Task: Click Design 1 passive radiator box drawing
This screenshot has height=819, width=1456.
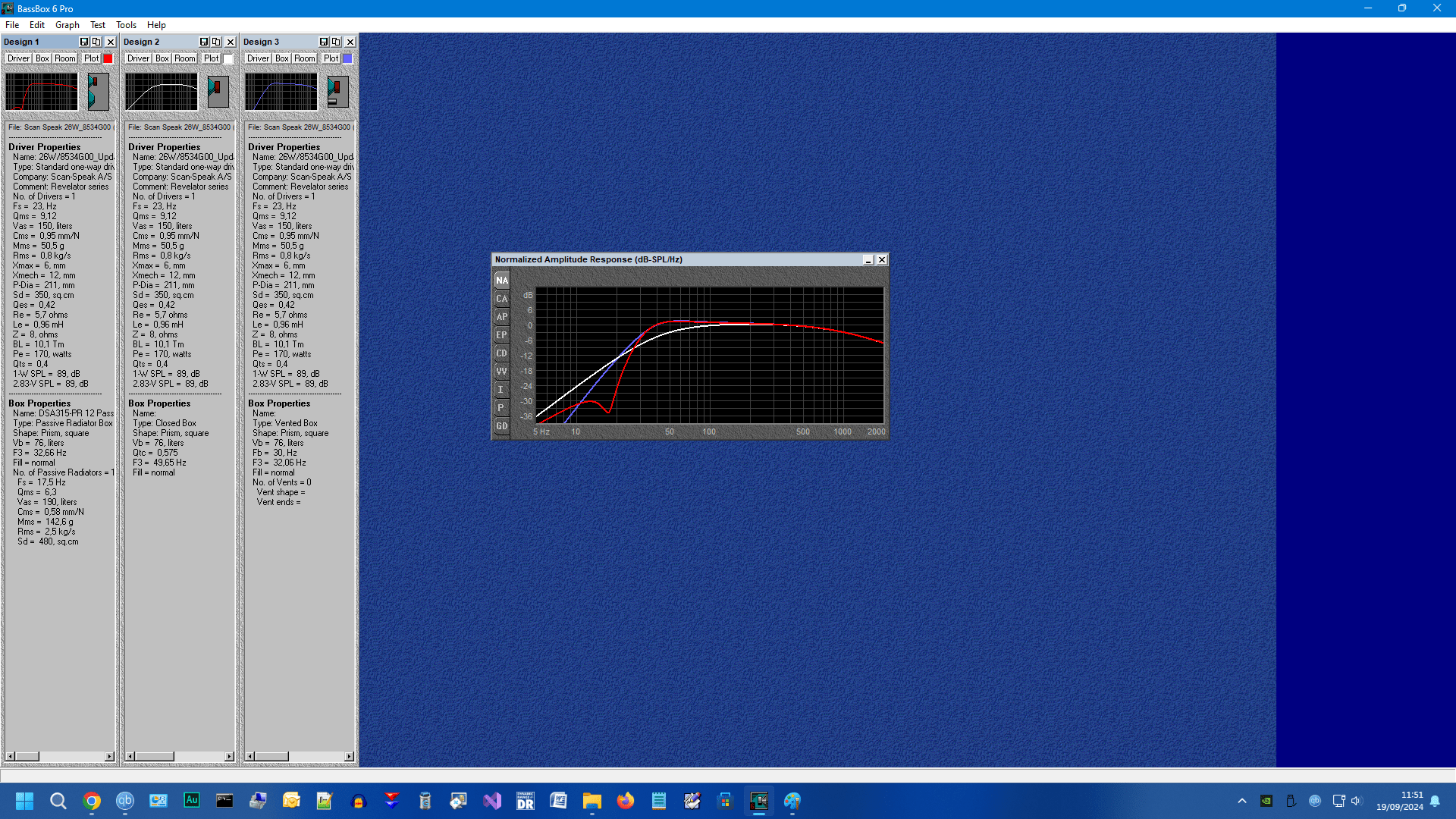Action: click(x=98, y=92)
